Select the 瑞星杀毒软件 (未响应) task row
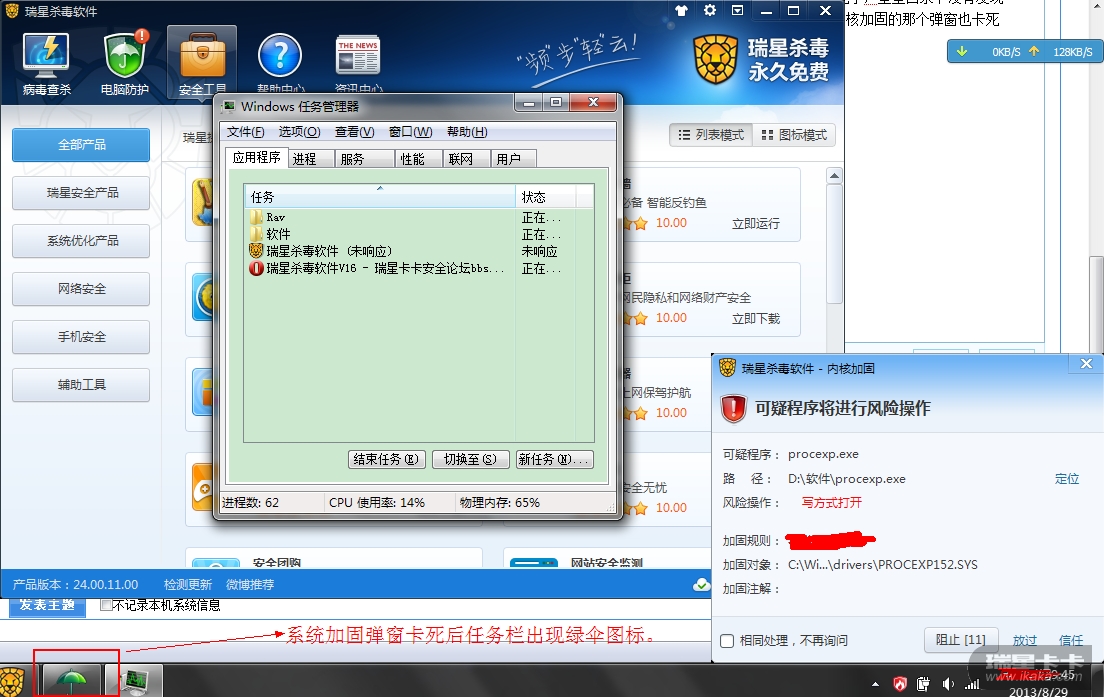 pyautogui.click(x=419, y=251)
